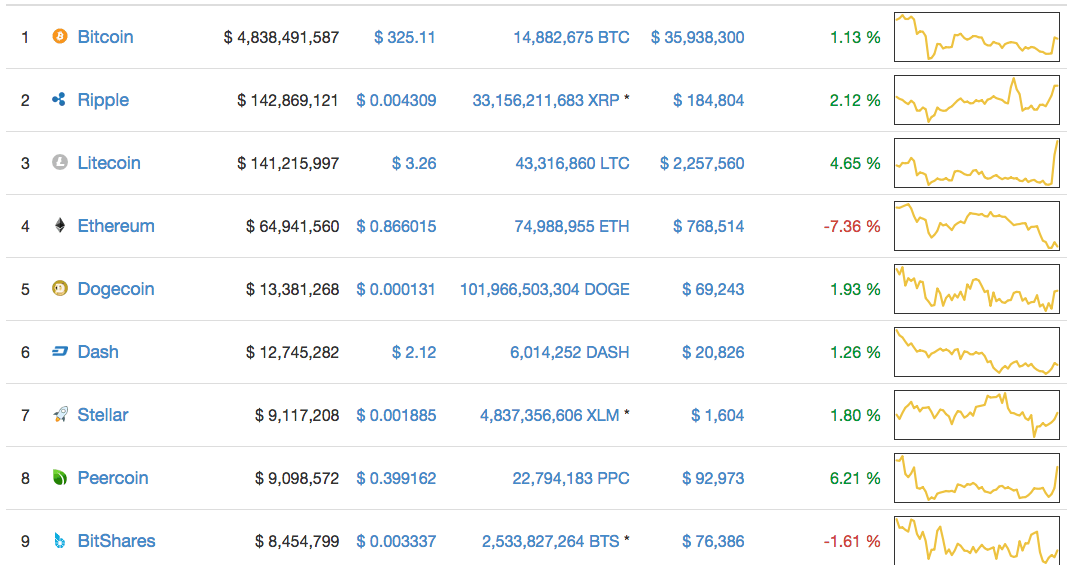Click the Peercoin name link
This screenshot has width=1067, height=565.
(x=113, y=478)
